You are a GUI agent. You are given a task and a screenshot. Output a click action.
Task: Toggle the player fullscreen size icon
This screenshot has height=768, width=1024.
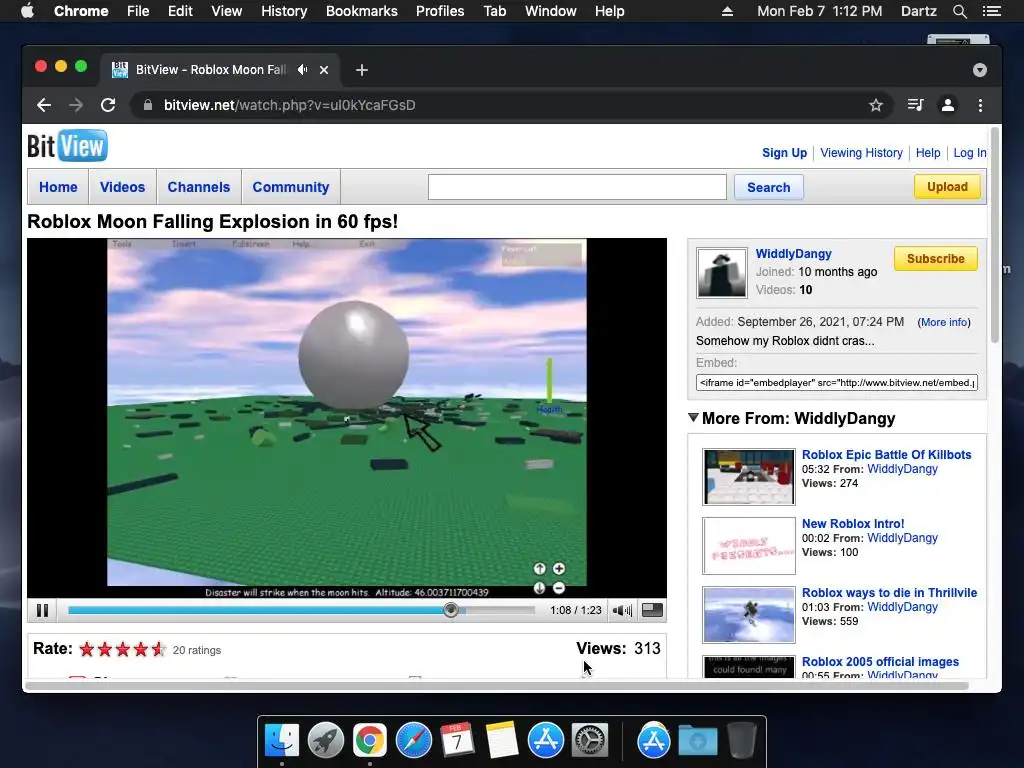point(652,610)
